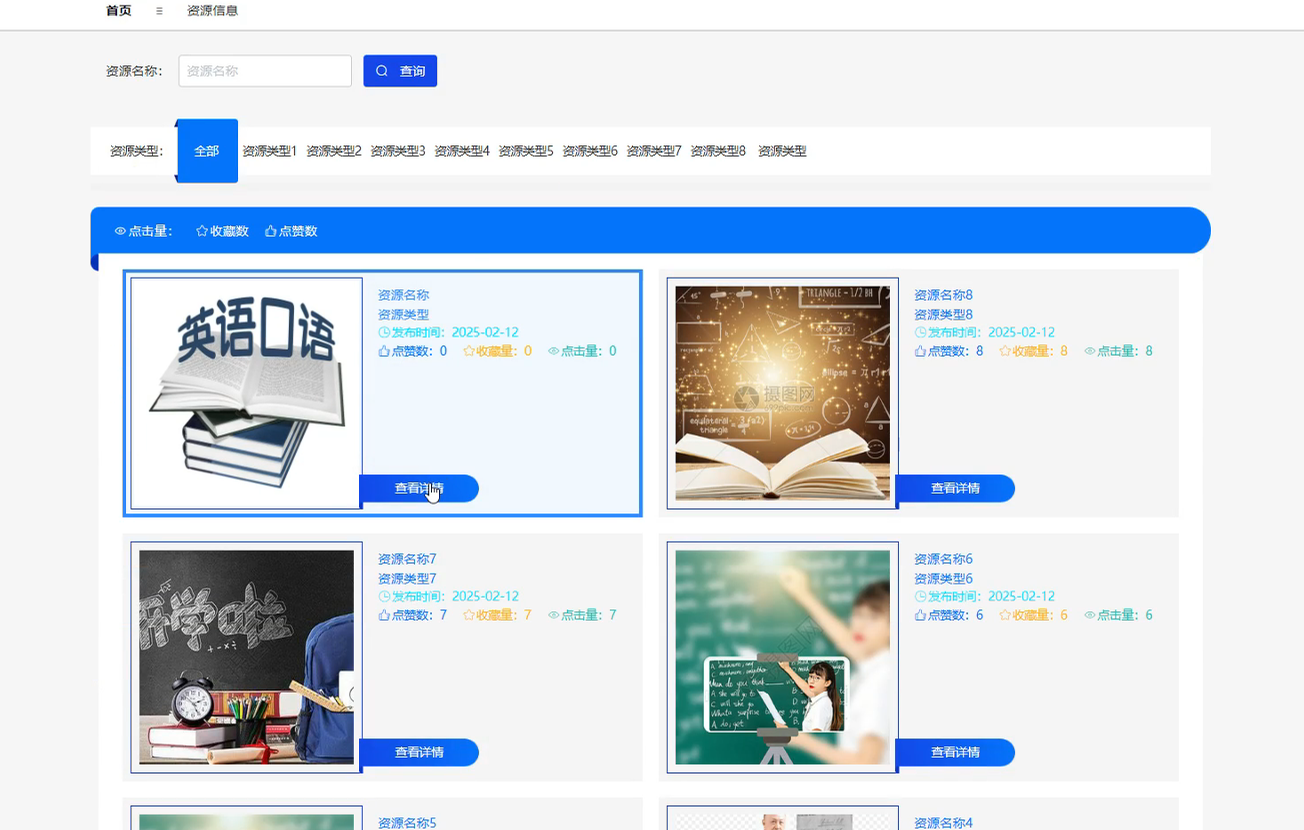1304x830 pixels.
Task: Open 查看详情 for 资源名称8
Action: (x=955, y=488)
